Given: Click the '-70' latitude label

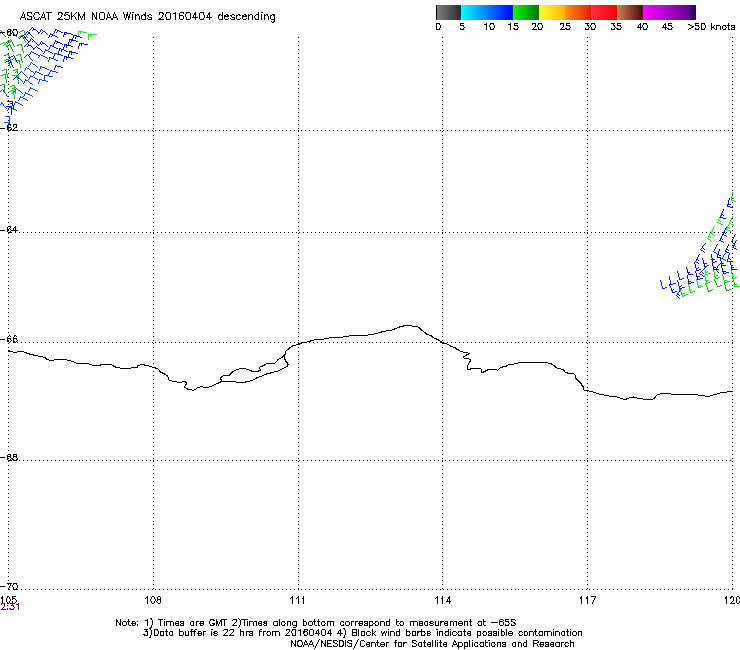Looking at the screenshot, I should [x=10, y=587].
